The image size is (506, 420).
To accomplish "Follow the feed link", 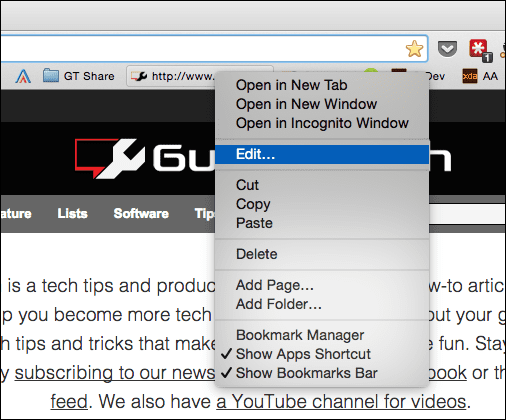I will coord(69,401).
